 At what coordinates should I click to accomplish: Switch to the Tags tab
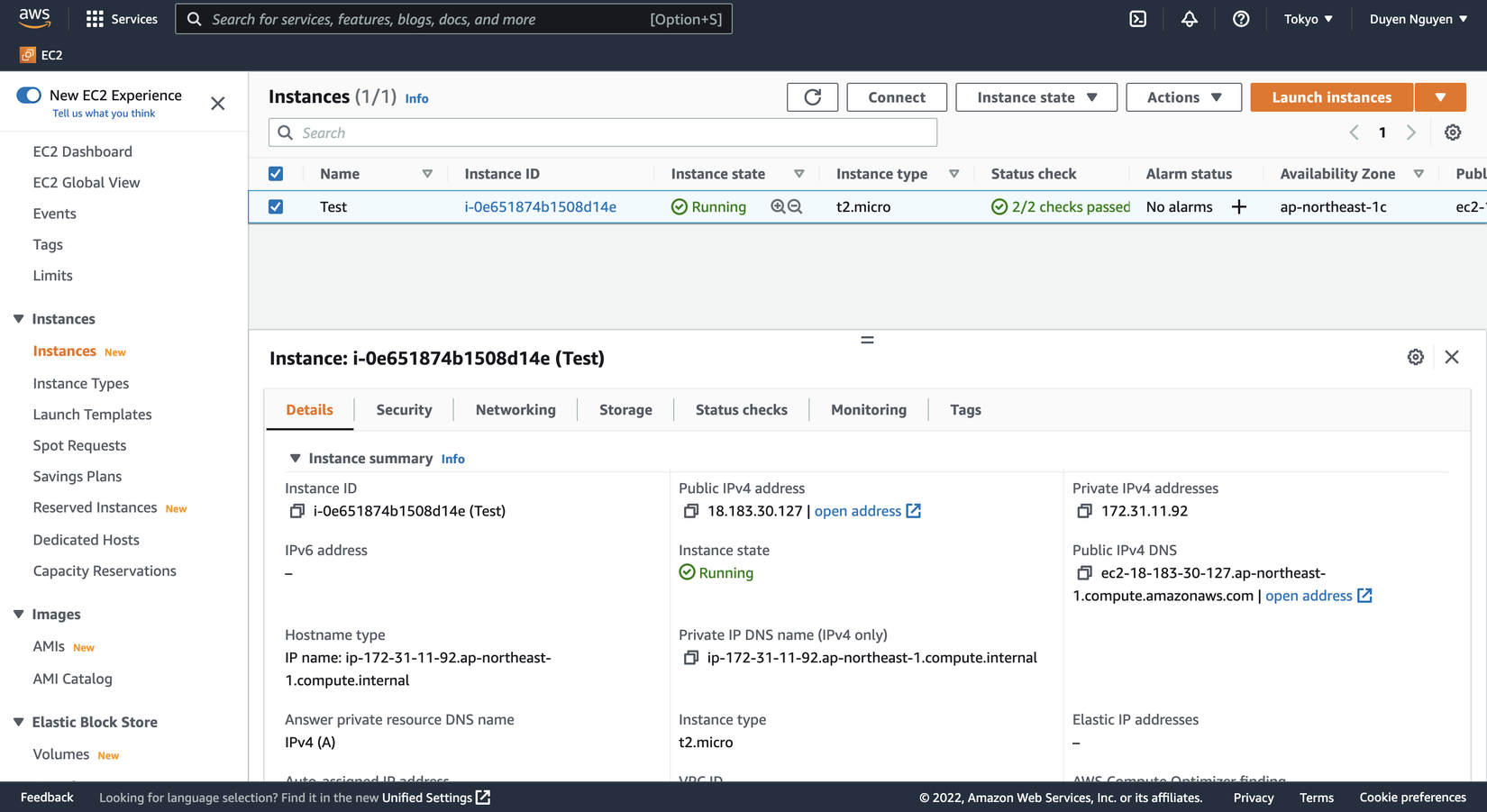965,410
